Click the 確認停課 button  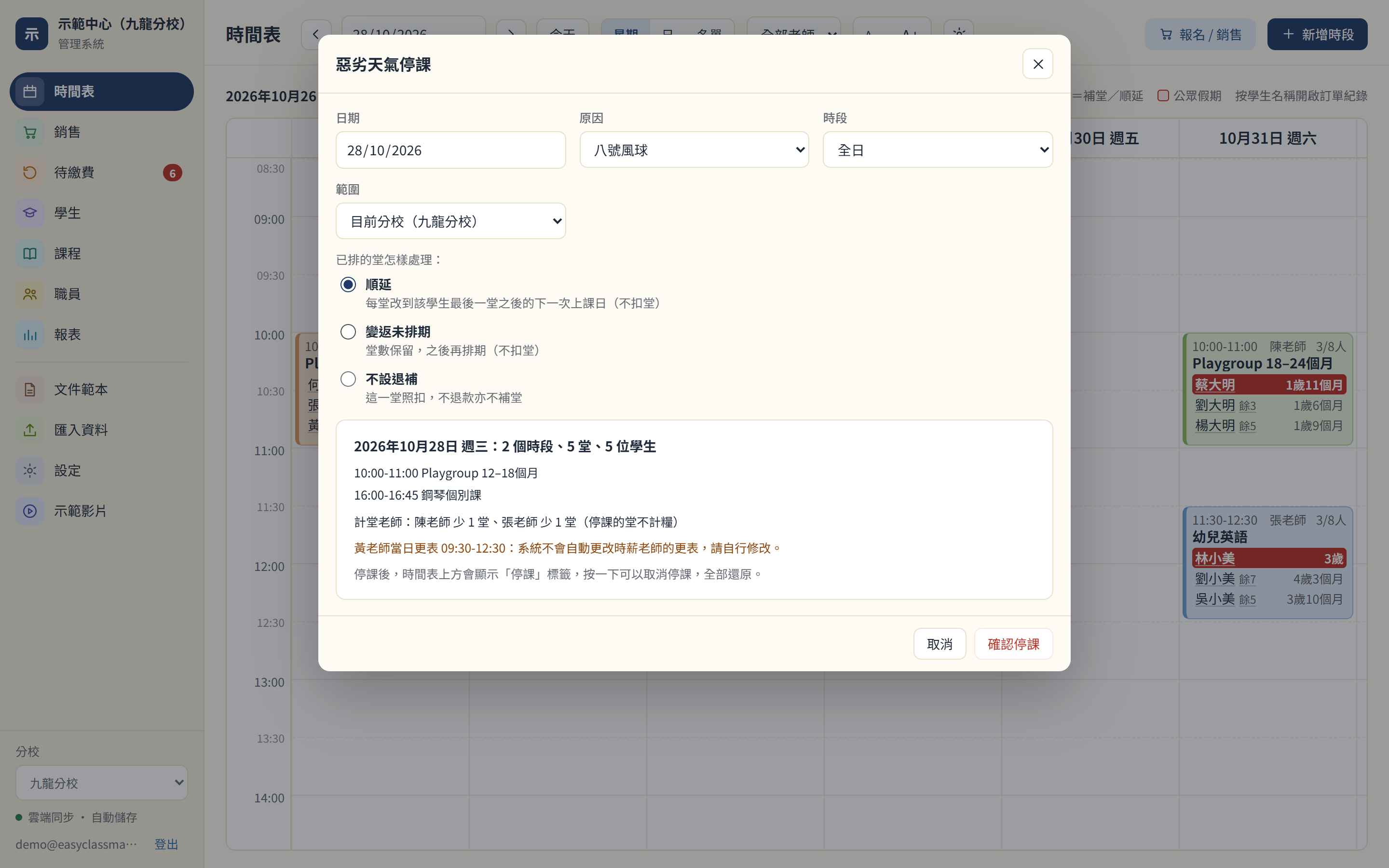1013,644
